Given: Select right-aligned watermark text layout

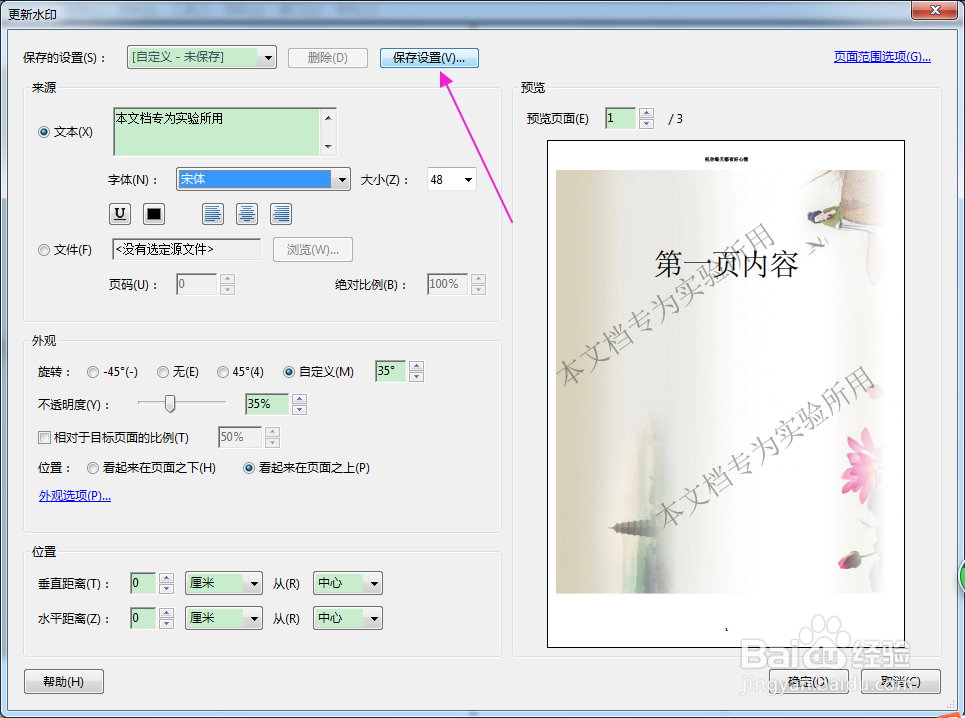Looking at the screenshot, I should point(280,213).
